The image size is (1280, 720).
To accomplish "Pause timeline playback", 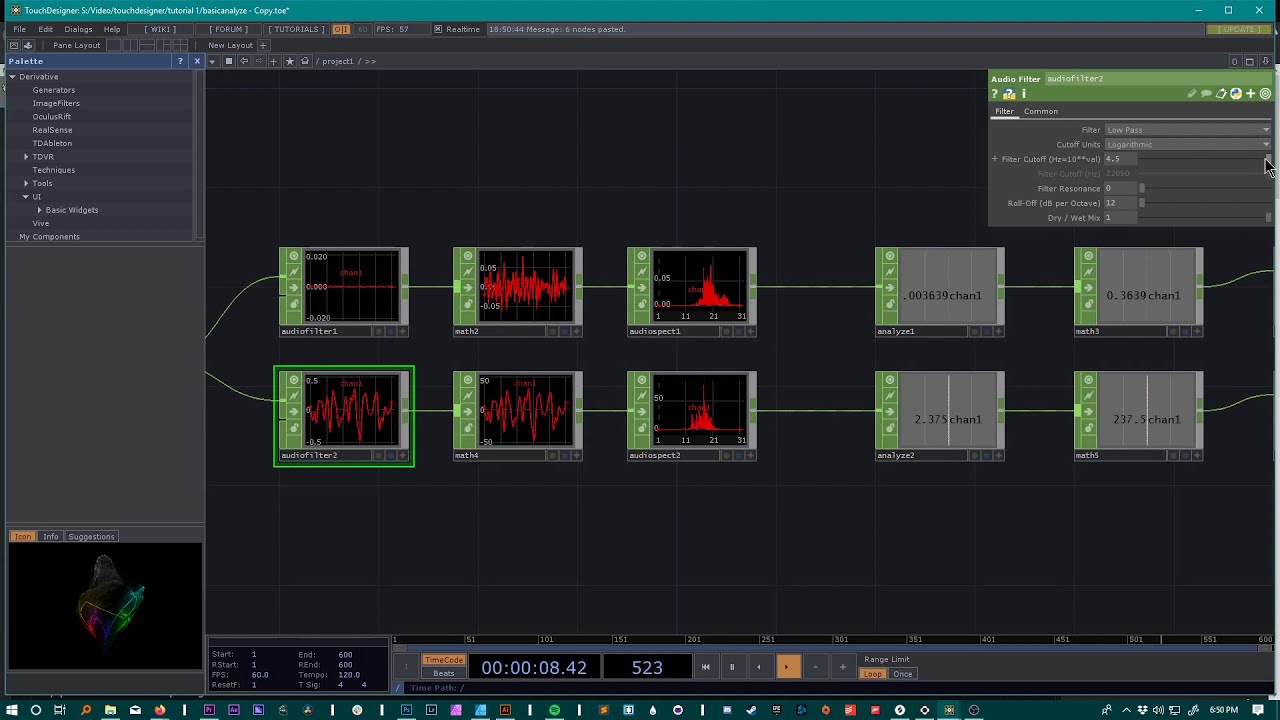I will [x=731, y=667].
